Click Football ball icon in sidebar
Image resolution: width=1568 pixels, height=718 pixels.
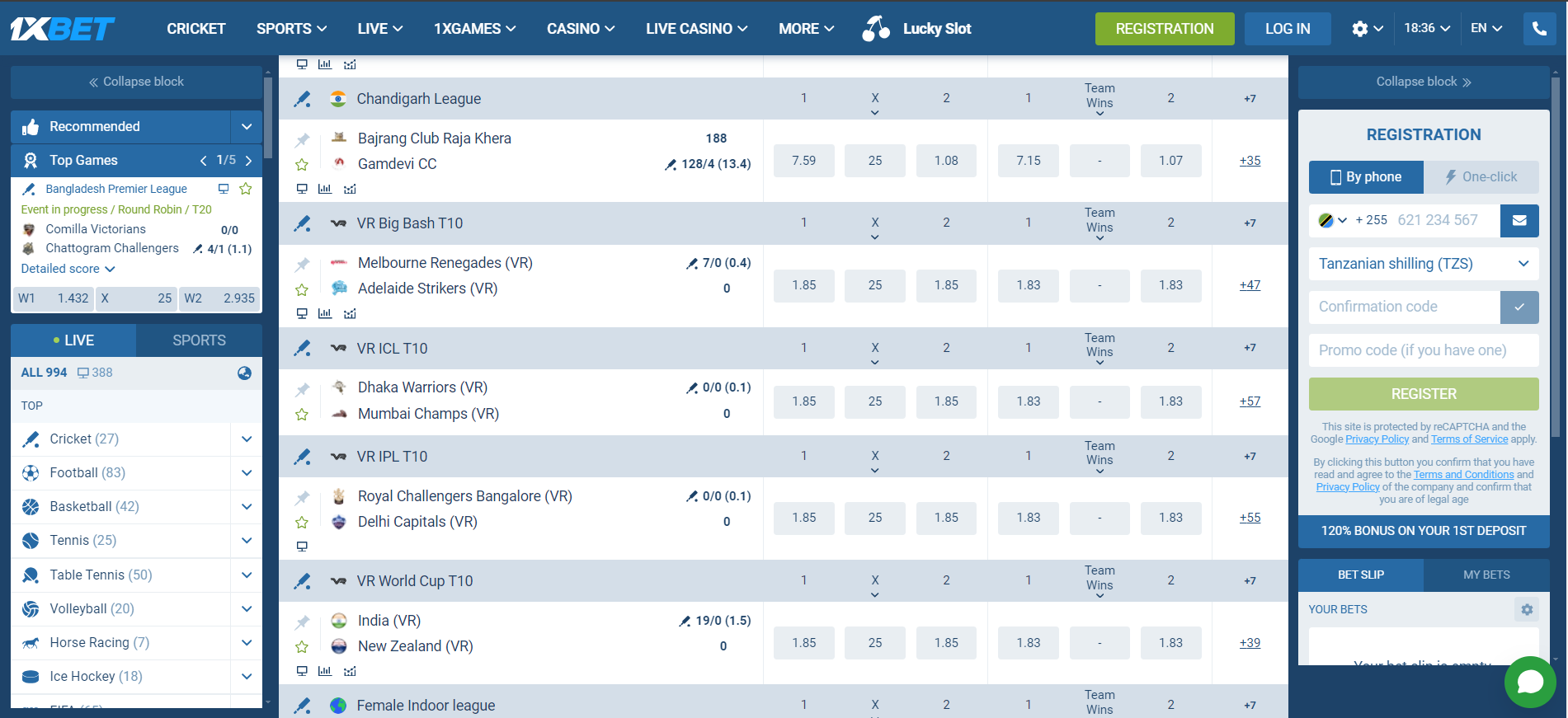[x=31, y=473]
